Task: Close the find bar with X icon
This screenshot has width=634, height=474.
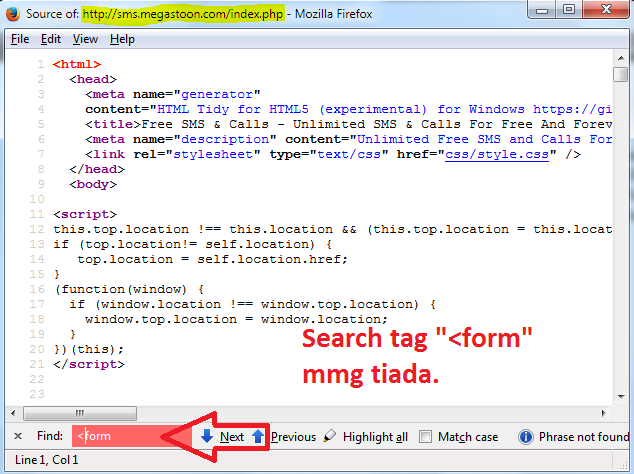Action: click(18, 436)
